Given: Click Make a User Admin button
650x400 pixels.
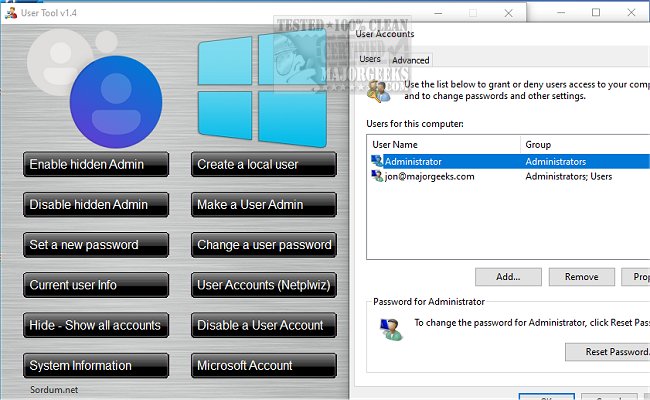Looking at the screenshot, I should pyautogui.click(x=264, y=205).
